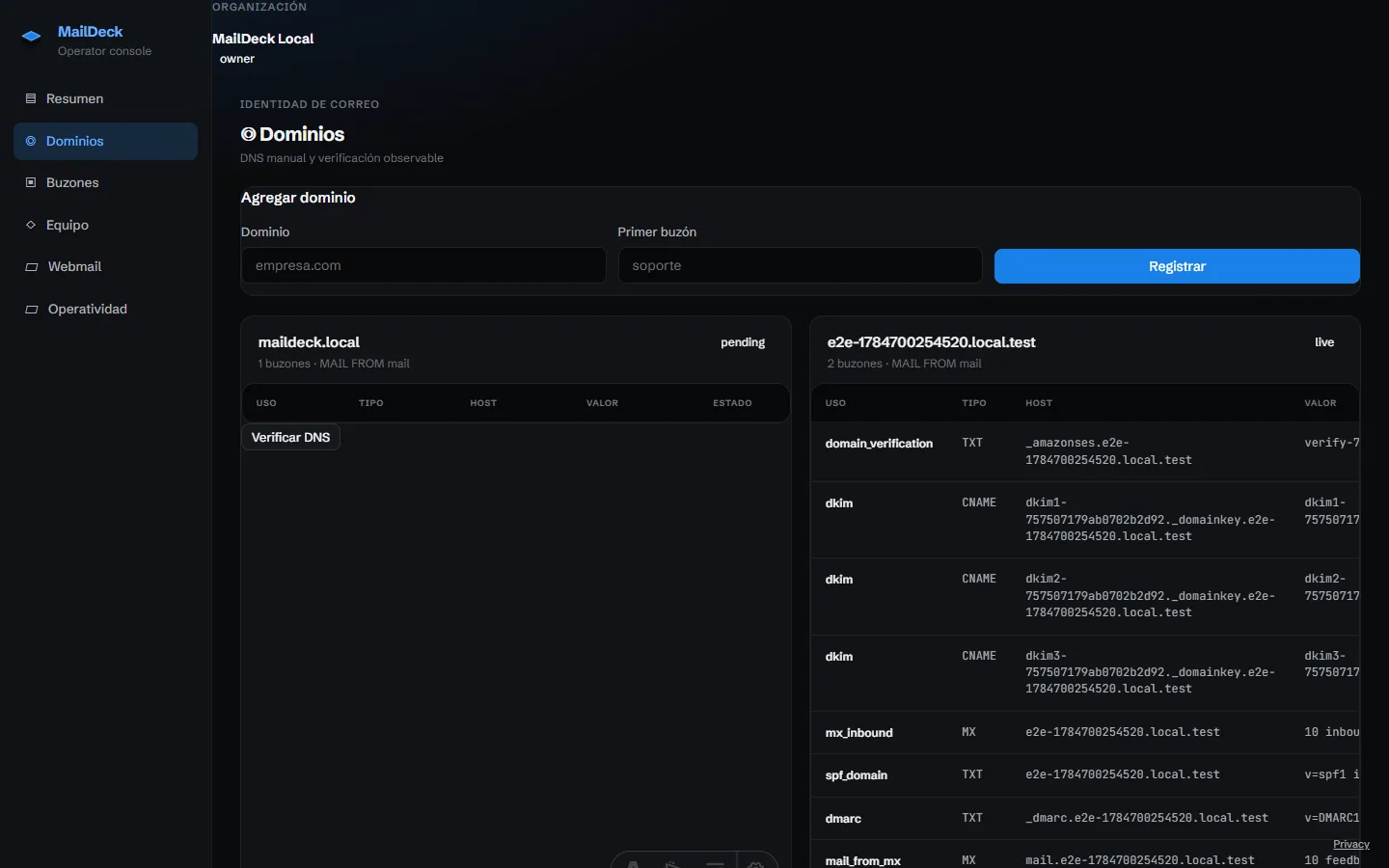Image resolution: width=1389 pixels, height=868 pixels.
Task: Click the live status badge
Action: tap(1324, 342)
